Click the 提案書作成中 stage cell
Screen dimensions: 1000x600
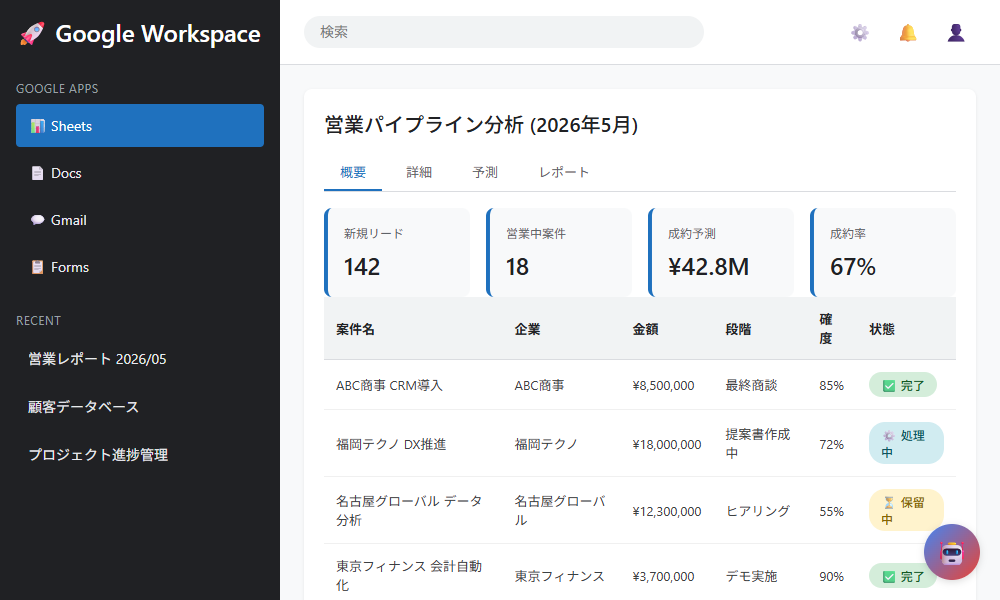758,444
